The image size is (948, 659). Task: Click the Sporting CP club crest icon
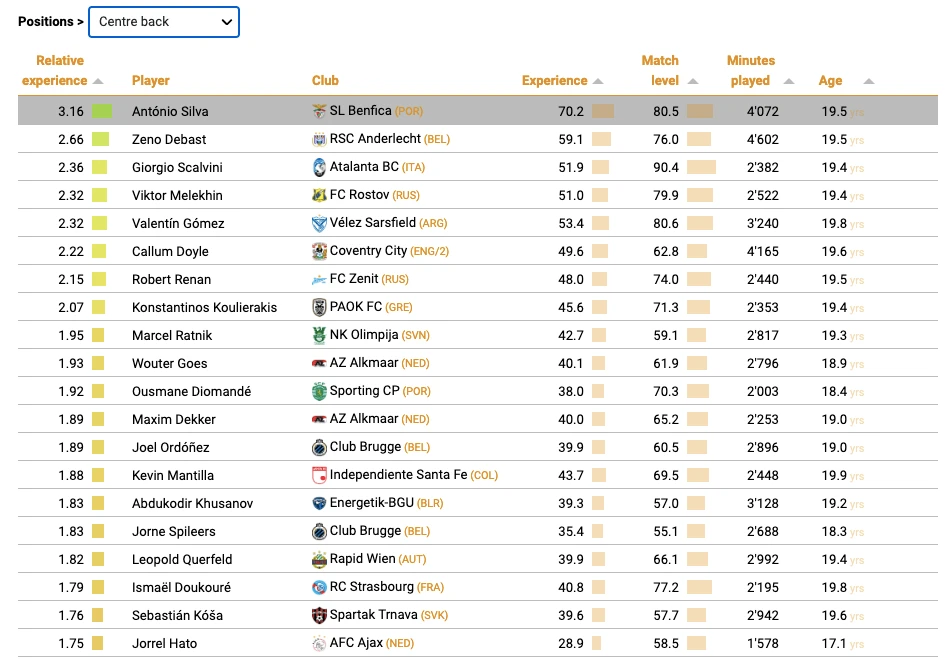319,391
